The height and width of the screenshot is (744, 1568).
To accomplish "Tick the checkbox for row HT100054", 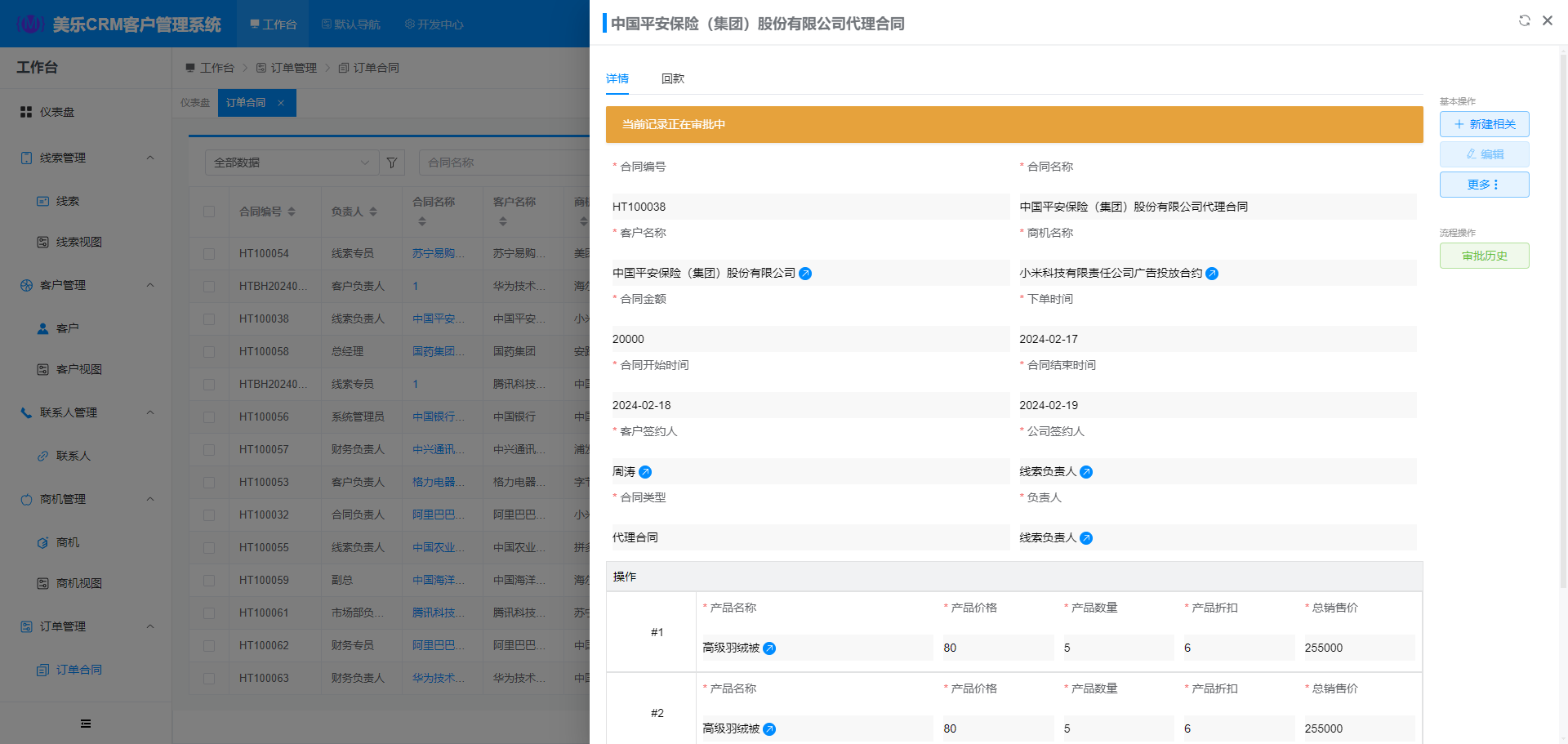I will 209,254.
